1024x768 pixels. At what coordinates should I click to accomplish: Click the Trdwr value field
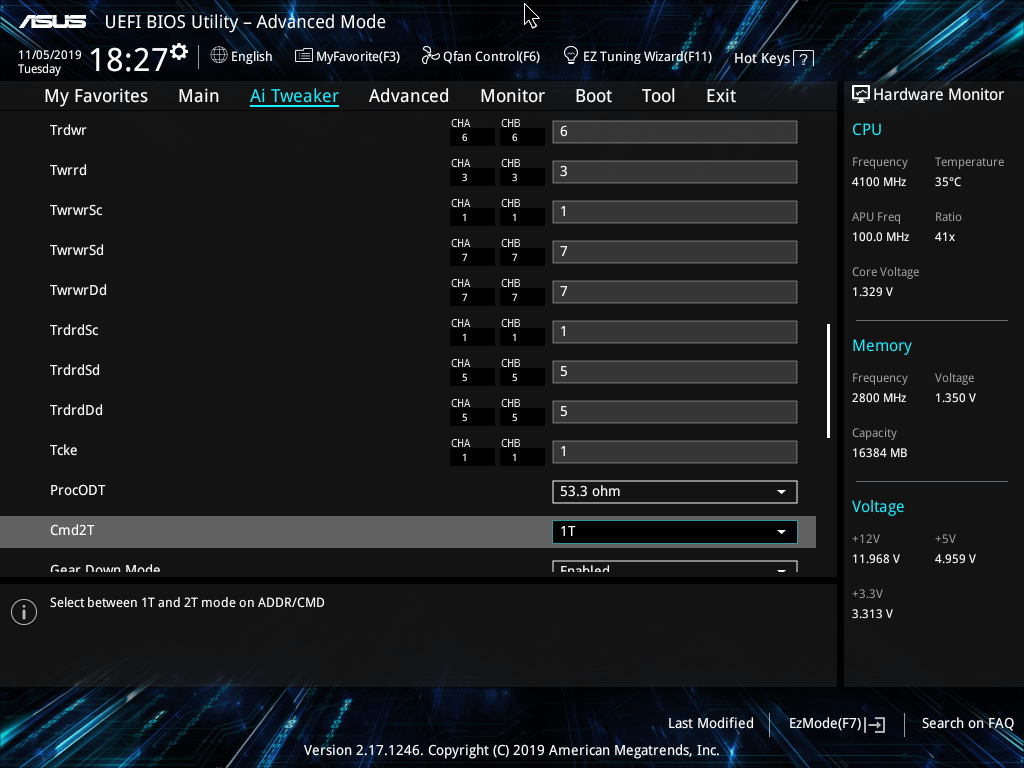click(x=675, y=132)
